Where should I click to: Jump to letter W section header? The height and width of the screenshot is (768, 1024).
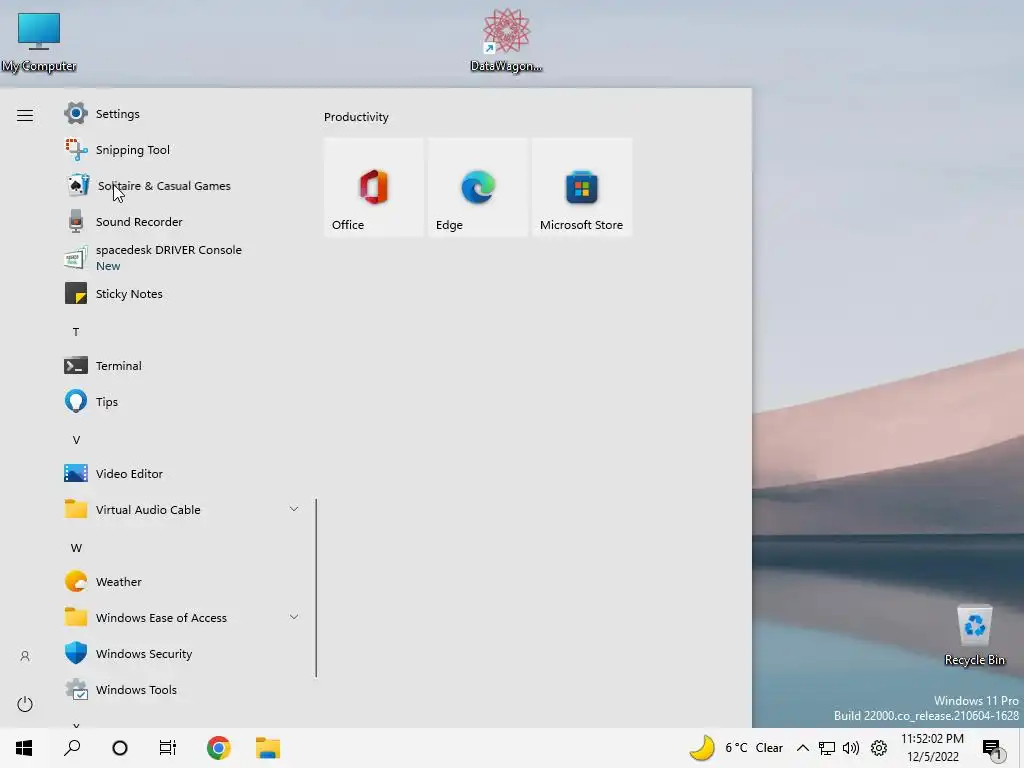click(76, 548)
